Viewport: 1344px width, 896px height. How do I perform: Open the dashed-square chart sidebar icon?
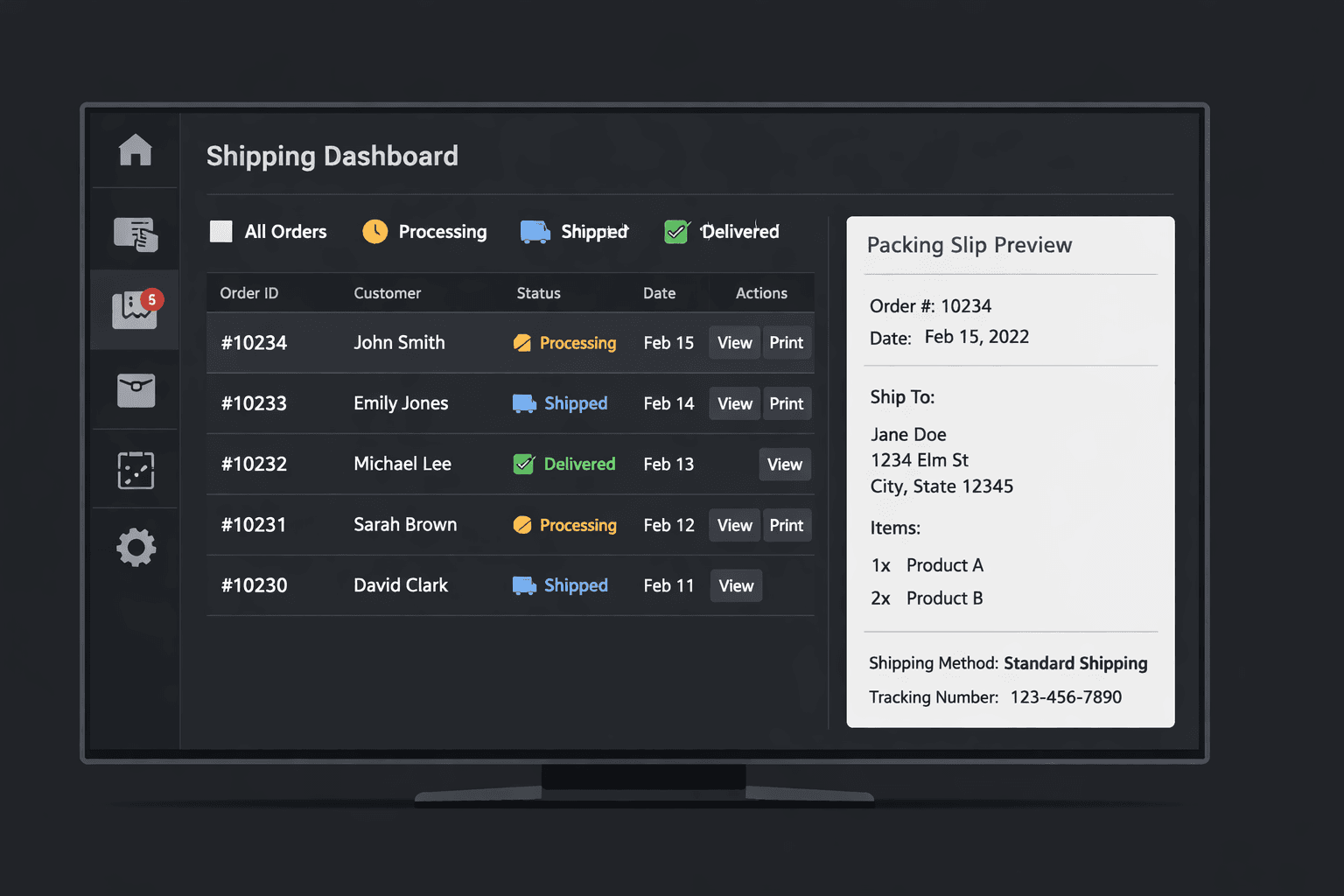[136, 471]
